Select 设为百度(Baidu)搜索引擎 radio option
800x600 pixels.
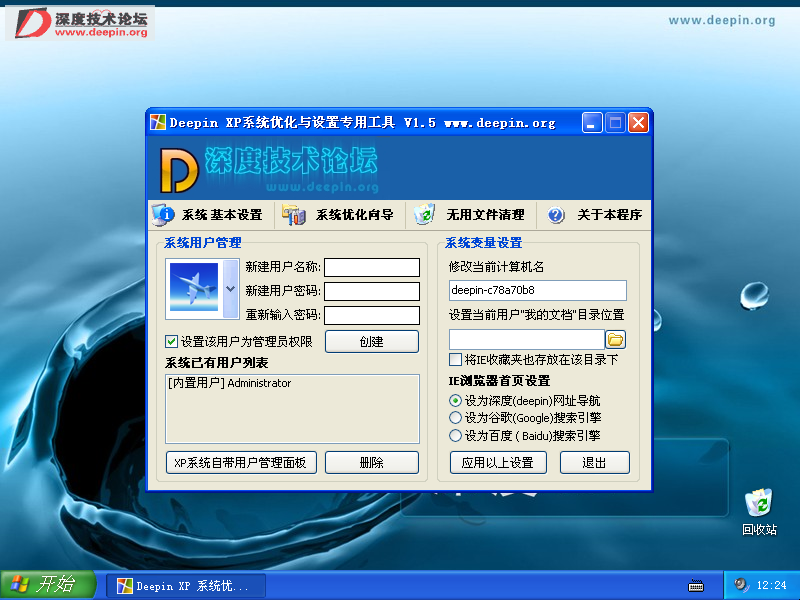(x=455, y=436)
